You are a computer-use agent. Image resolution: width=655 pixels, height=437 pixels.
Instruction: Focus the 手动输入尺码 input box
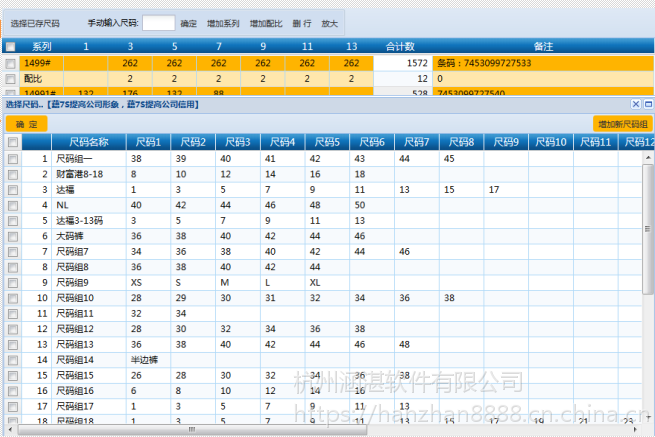pyautogui.click(x=159, y=23)
